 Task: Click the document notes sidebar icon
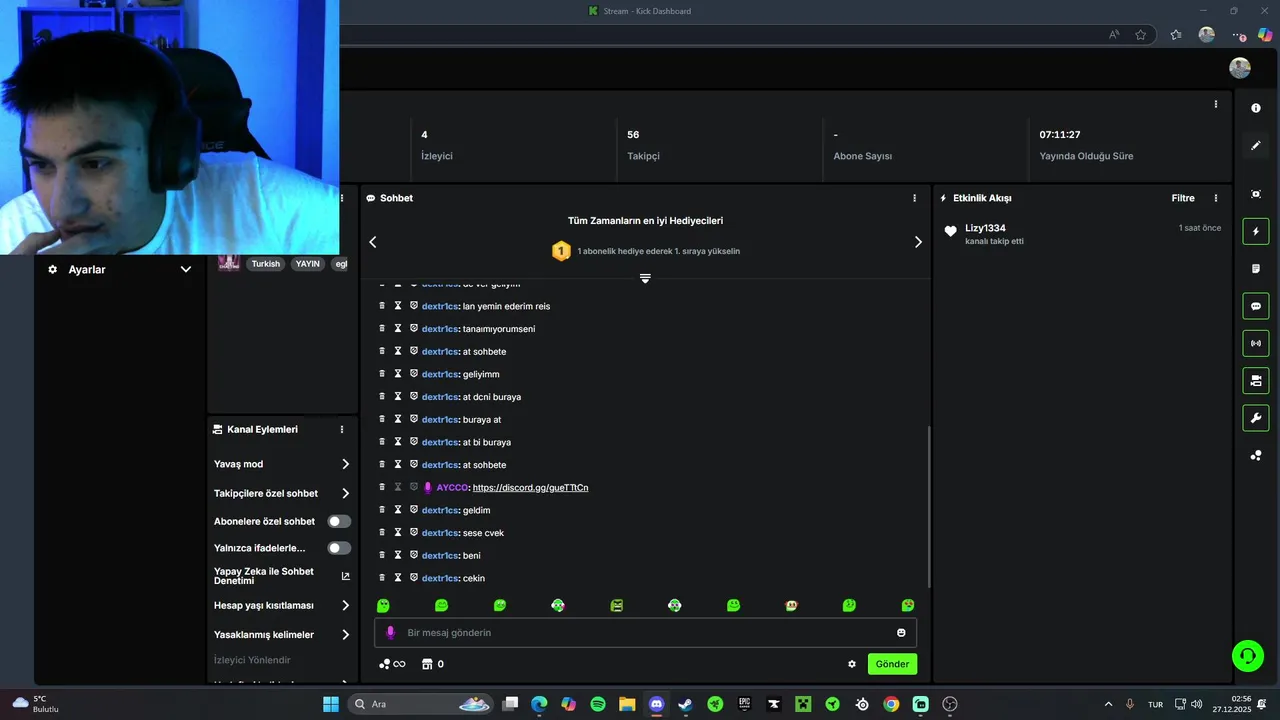(1256, 268)
